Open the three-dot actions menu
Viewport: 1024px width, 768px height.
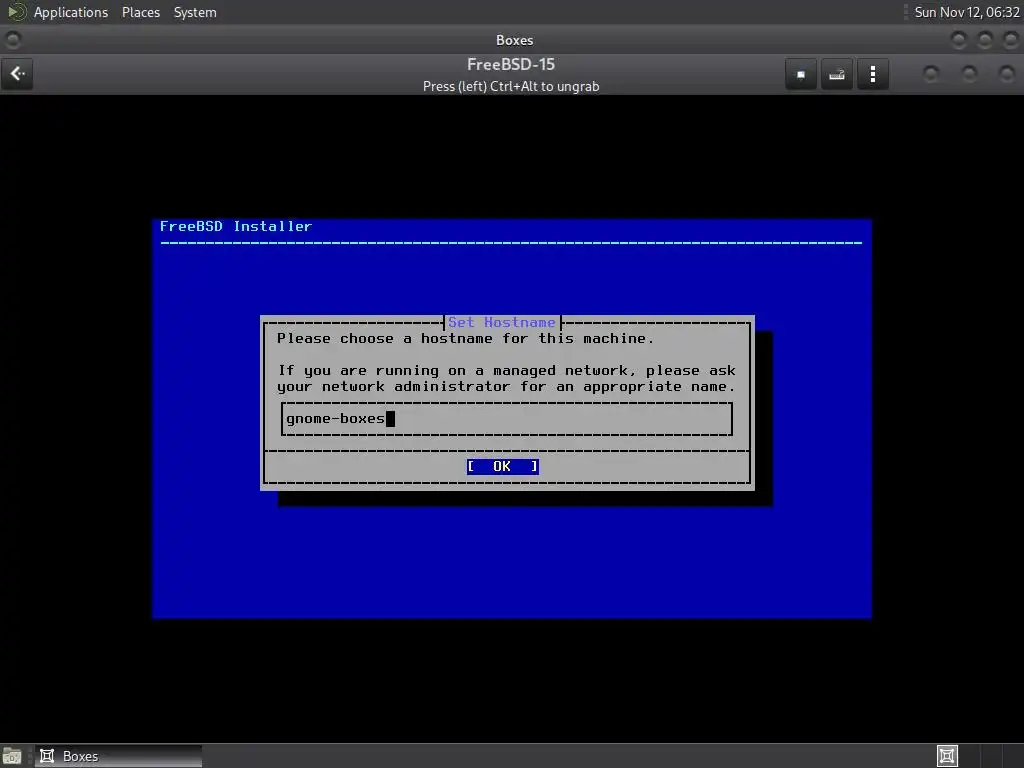(x=872, y=74)
